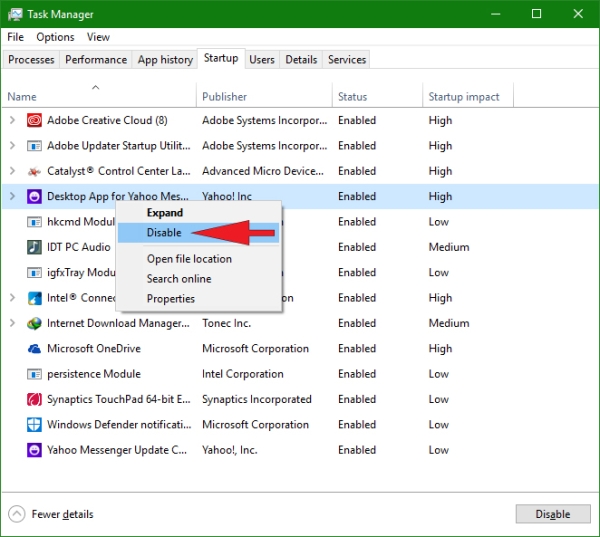Click the Yahoo!, Inc. publisher cell
The height and width of the screenshot is (537, 600).
230,450
